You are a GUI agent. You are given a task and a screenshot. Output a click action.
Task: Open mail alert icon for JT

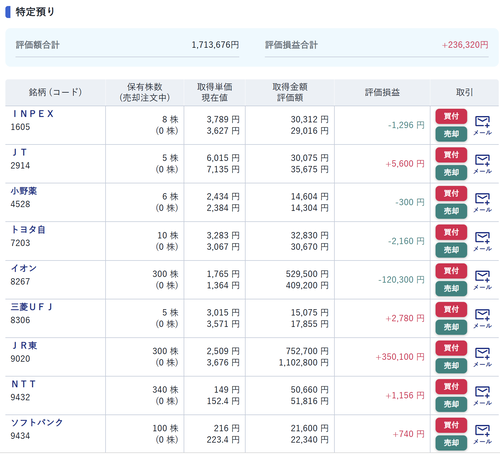(482, 164)
